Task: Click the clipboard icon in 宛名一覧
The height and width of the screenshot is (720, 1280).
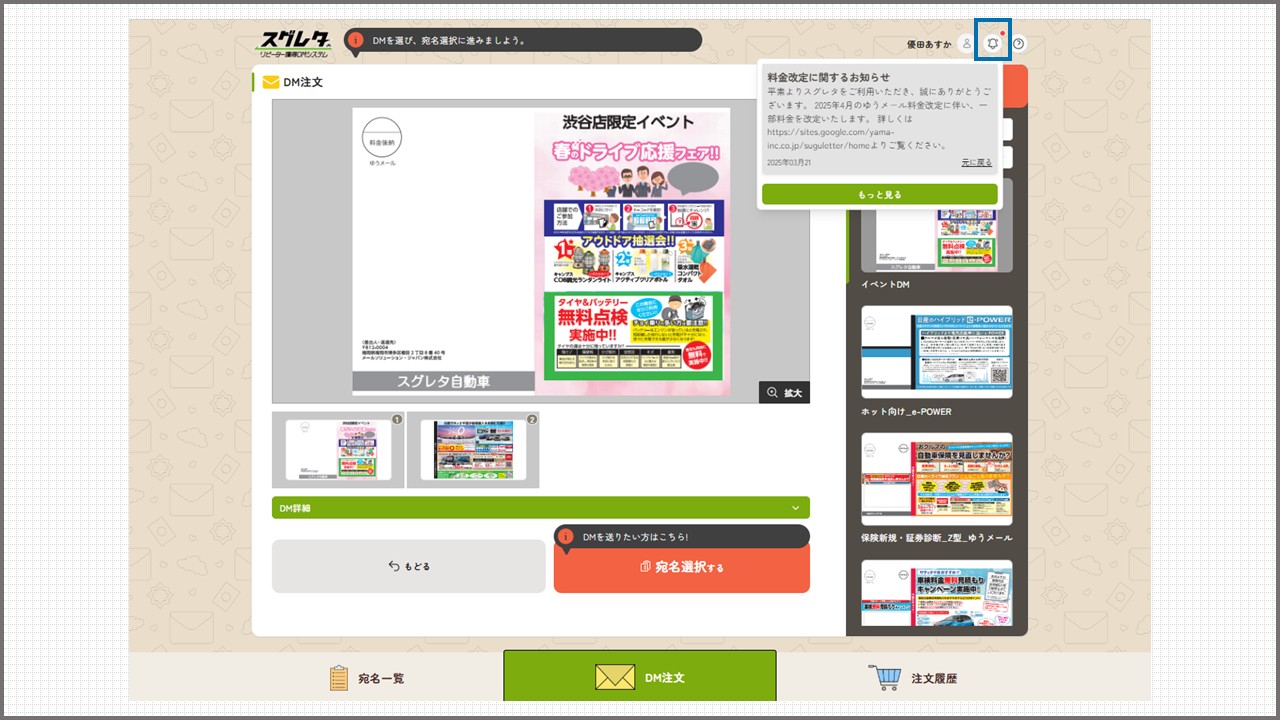Action: click(339, 677)
